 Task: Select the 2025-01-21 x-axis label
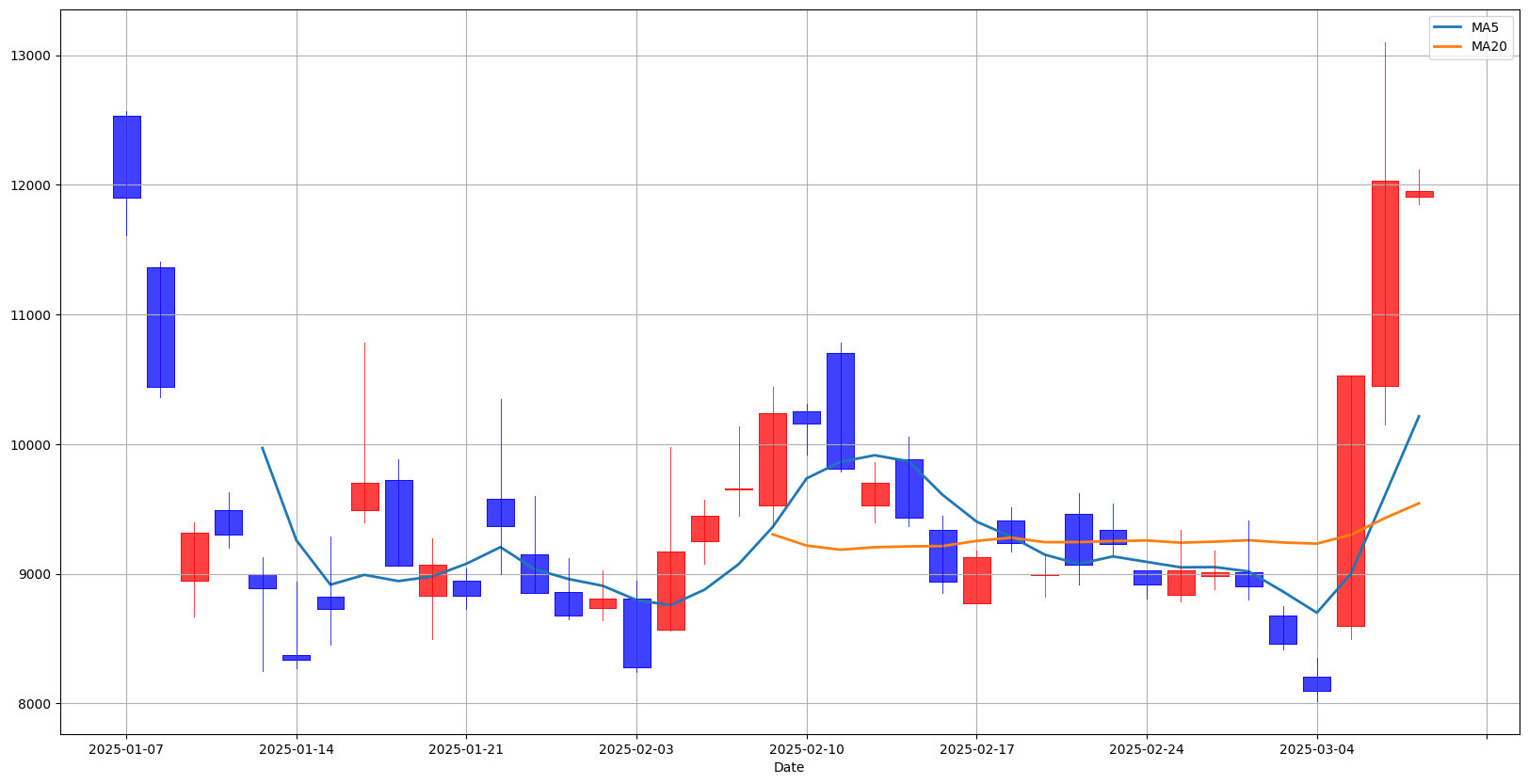pos(466,749)
